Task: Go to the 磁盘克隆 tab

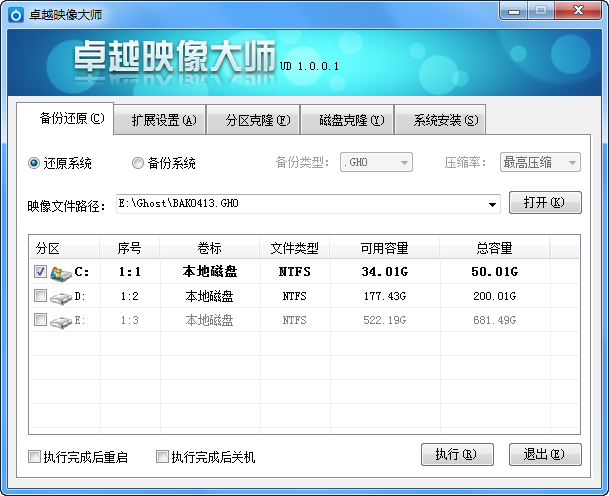Action: [351, 120]
